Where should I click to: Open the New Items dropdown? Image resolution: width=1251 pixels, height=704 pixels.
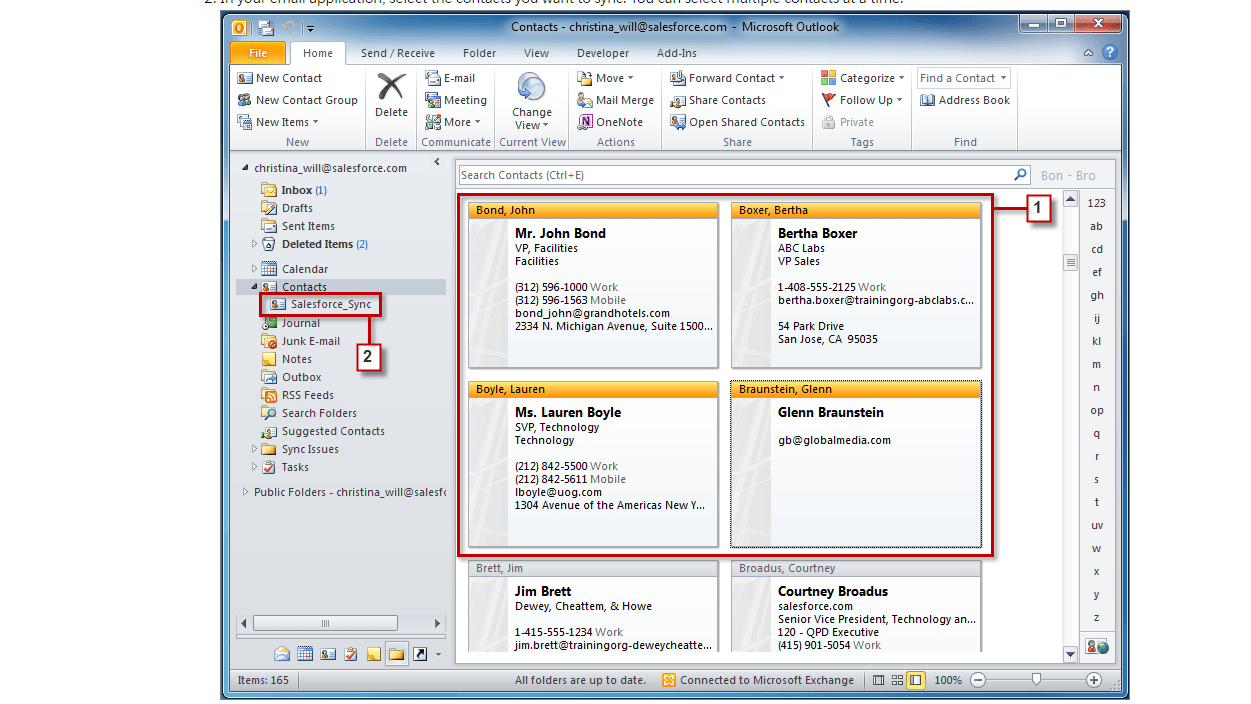coord(278,122)
